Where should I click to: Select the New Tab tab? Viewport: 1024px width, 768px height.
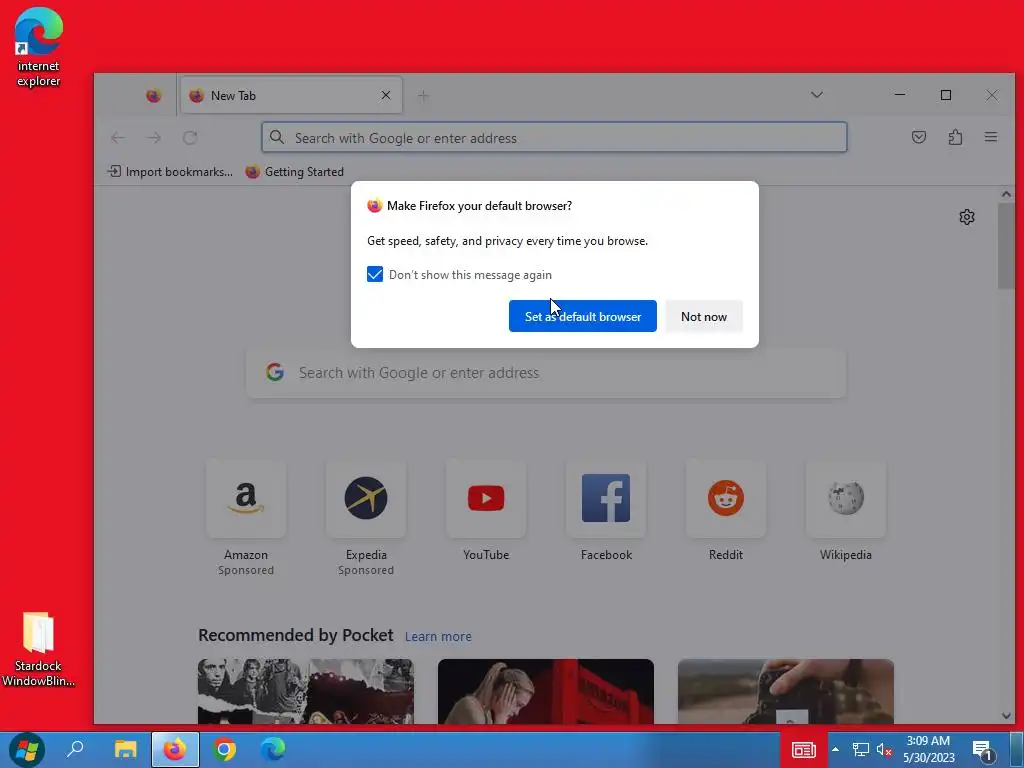(x=291, y=95)
